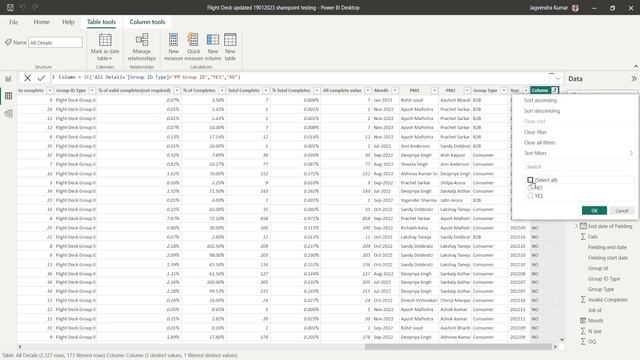Click the user account avatar
This screenshot has width=640, height=360.
click(576, 8)
